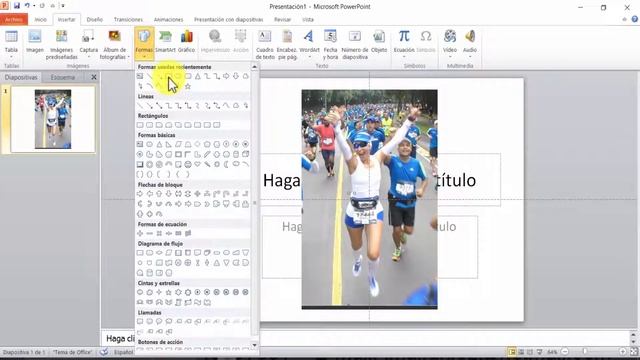Switch to slide sorter view in the status bar
This screenshot has height=360, width=640.
(x=521, y=351)
